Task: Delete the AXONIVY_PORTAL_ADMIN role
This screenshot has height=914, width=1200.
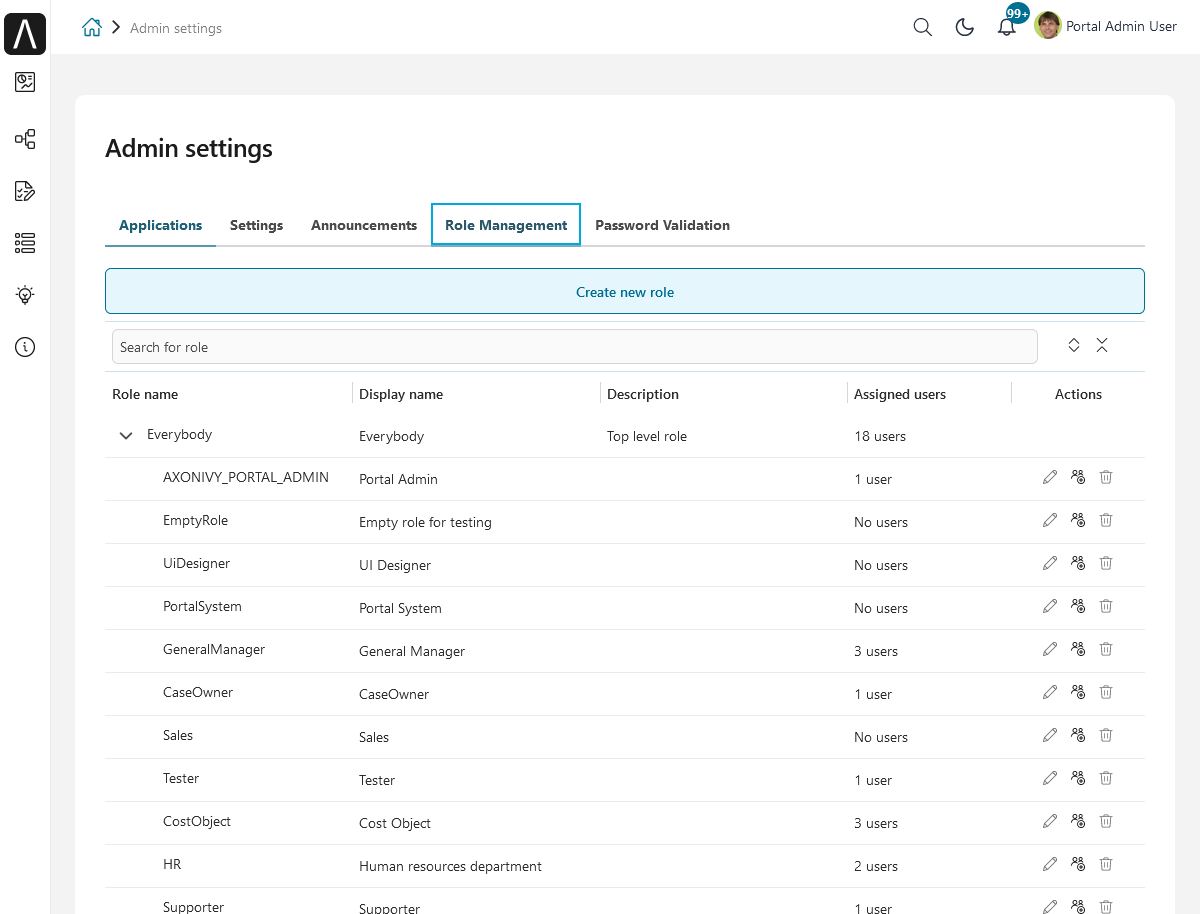Action: (1106, 477)
